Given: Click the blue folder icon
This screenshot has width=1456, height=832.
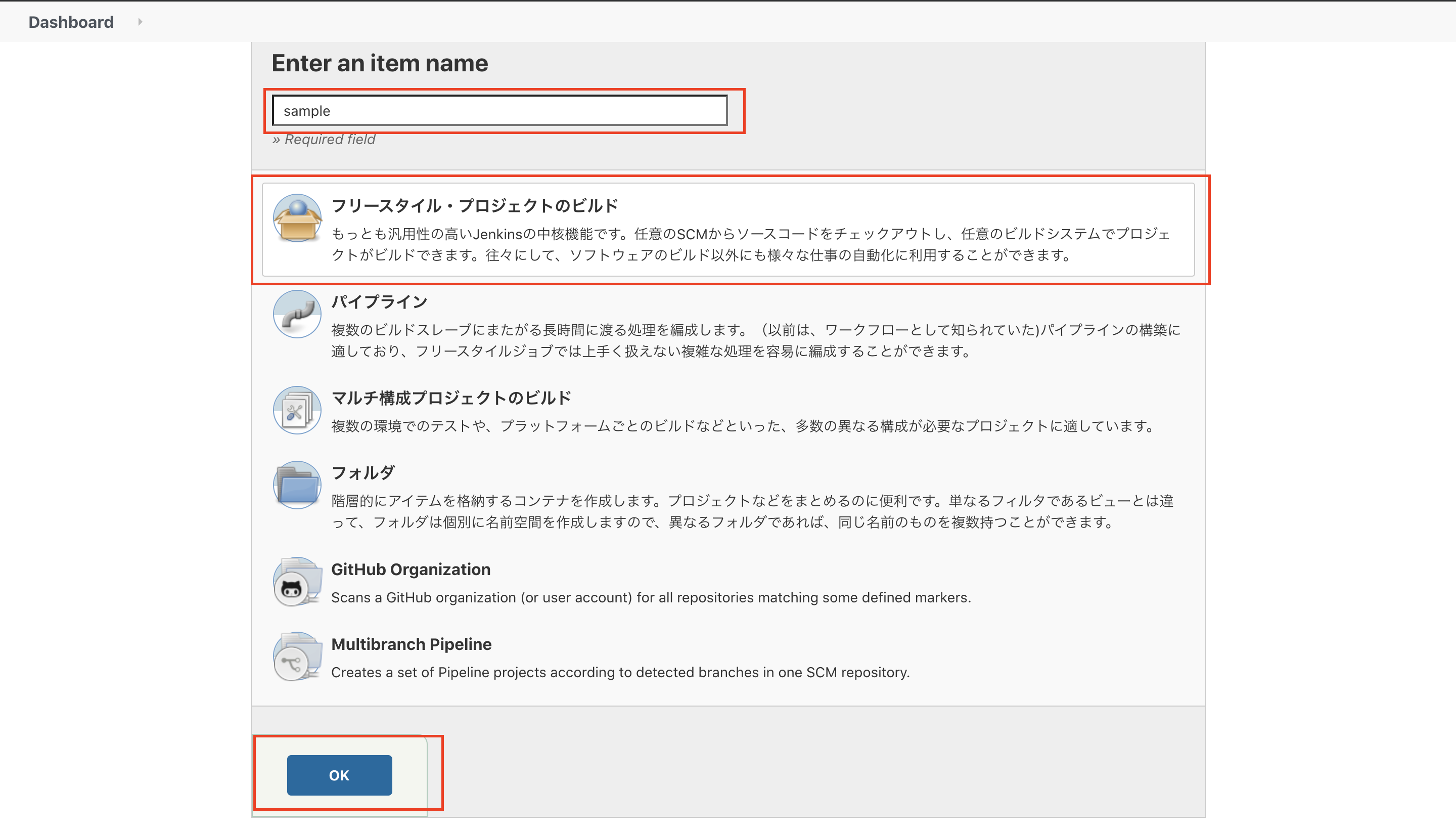Looking at the screenshot, I should point(297,485).
